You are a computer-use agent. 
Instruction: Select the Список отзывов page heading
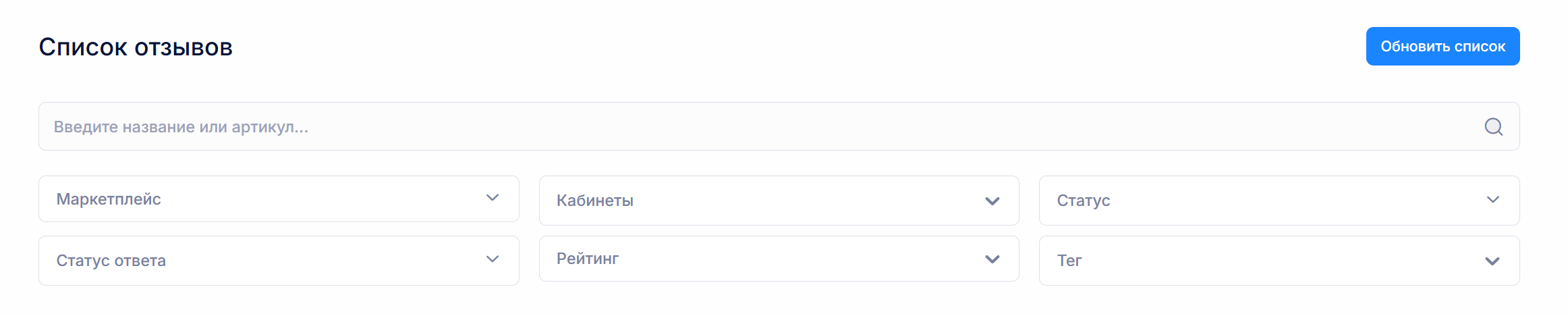[x=136, y=47]
